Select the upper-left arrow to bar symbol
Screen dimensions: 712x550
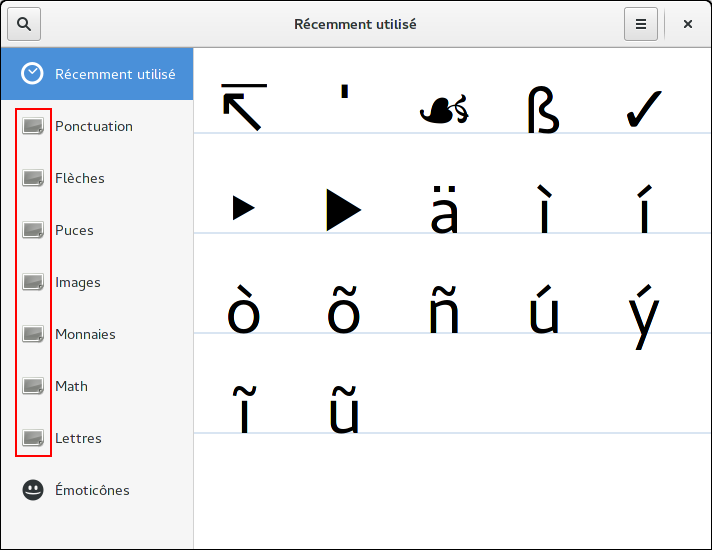(243, 108)
